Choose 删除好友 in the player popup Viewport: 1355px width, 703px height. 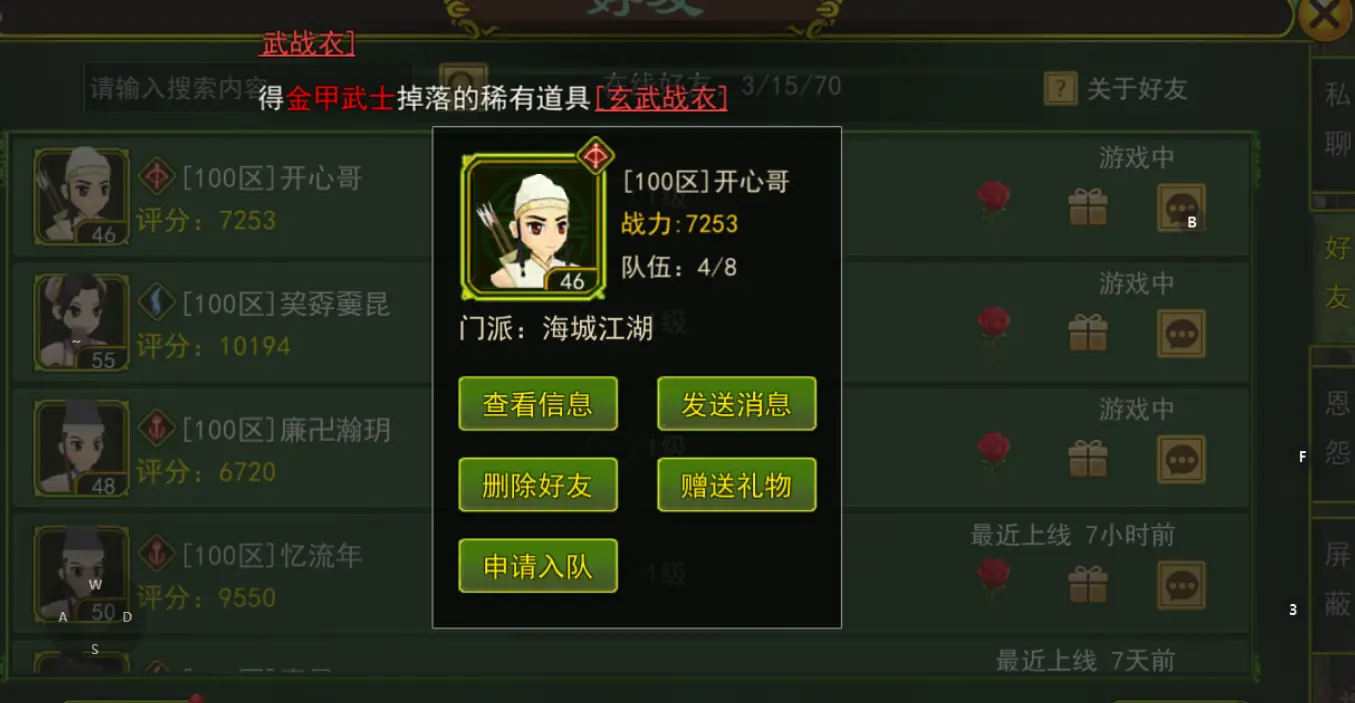(538, 485)
